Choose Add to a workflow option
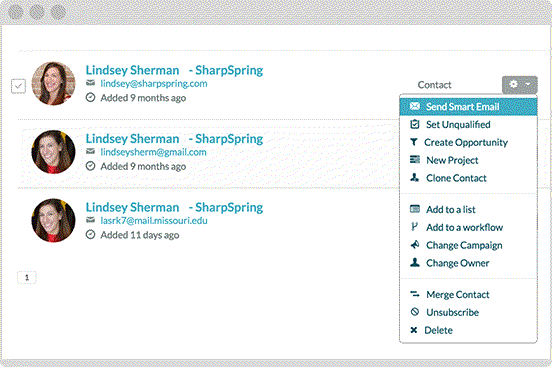552x368 pixels. click(468, 227)
